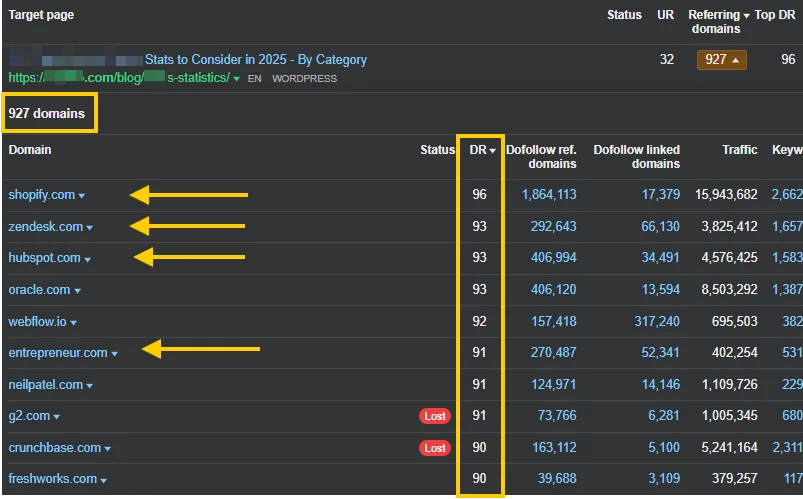Image resolution: width=803 pixels, height=499 pixels.
Task: Select shopify.com traffic value 15,943,682
Action: click(x=726, y=195)
